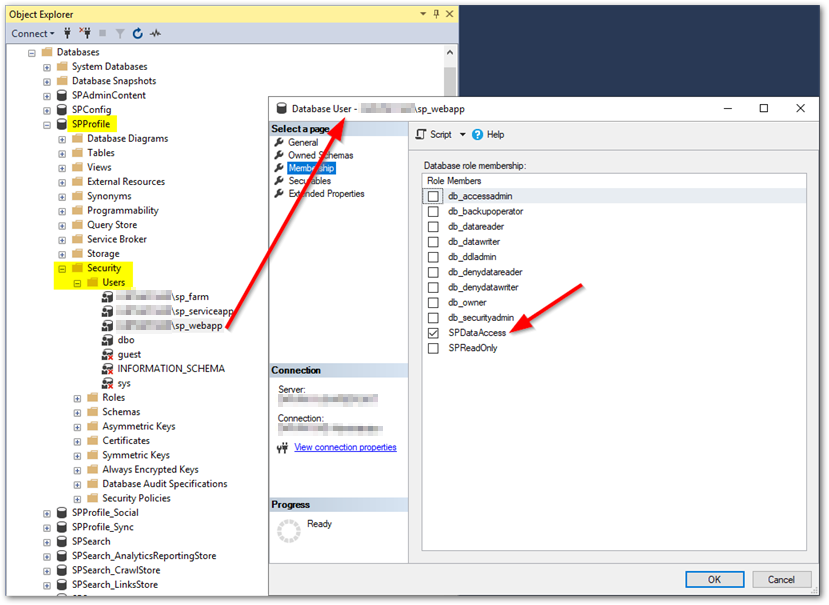The image size is (829, 605).
Task: Close the Object Explorer panel
Action: pyautogui.click(x=449, y=14)
